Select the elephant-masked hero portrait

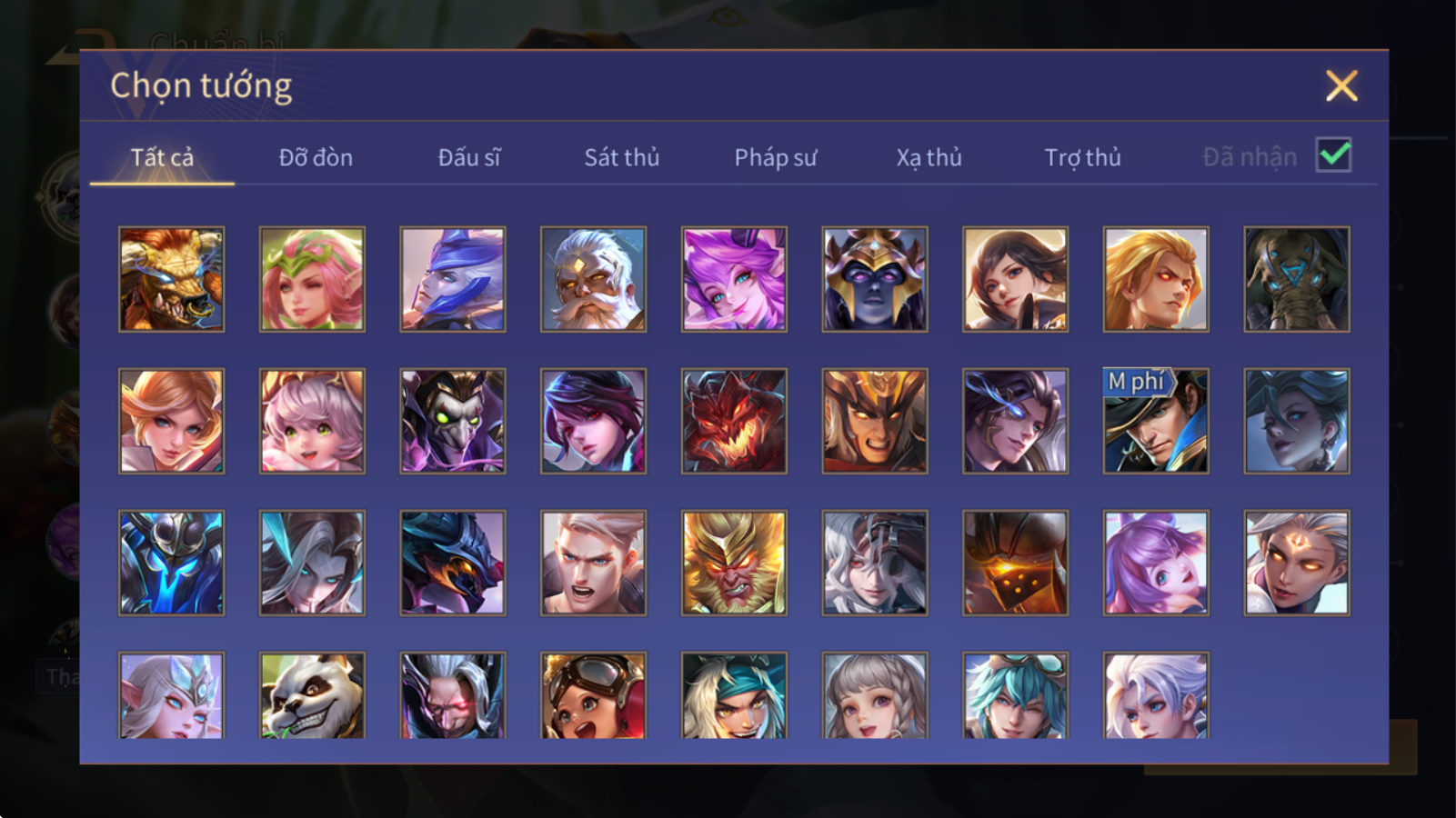point(1297,279)
